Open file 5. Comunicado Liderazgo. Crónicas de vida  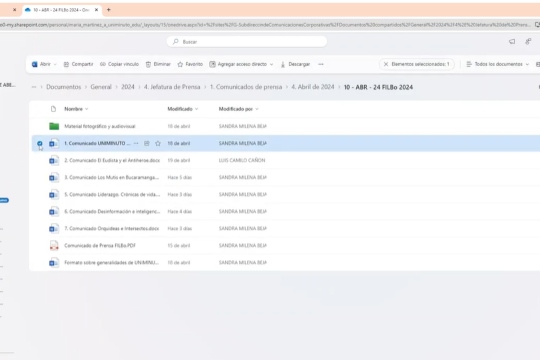coord(112,195)
